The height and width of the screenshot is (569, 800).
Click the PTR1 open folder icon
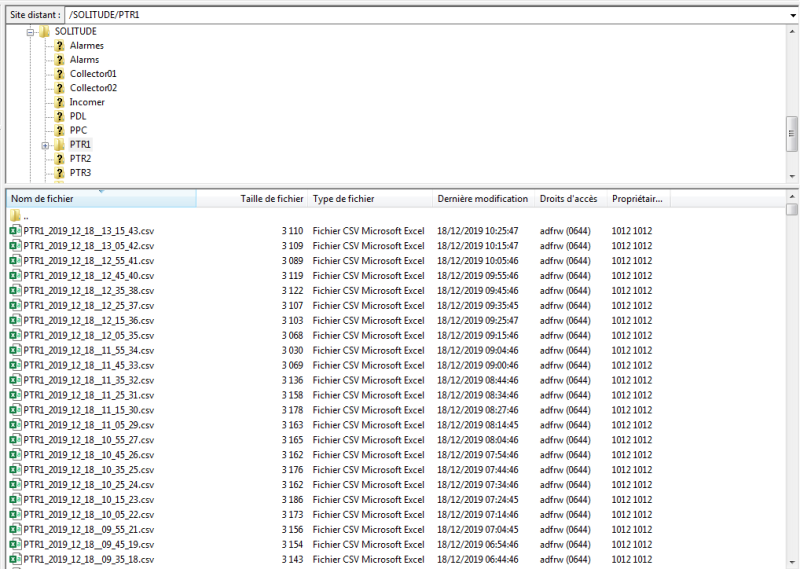pyautogui.click(x=60, y=145)
